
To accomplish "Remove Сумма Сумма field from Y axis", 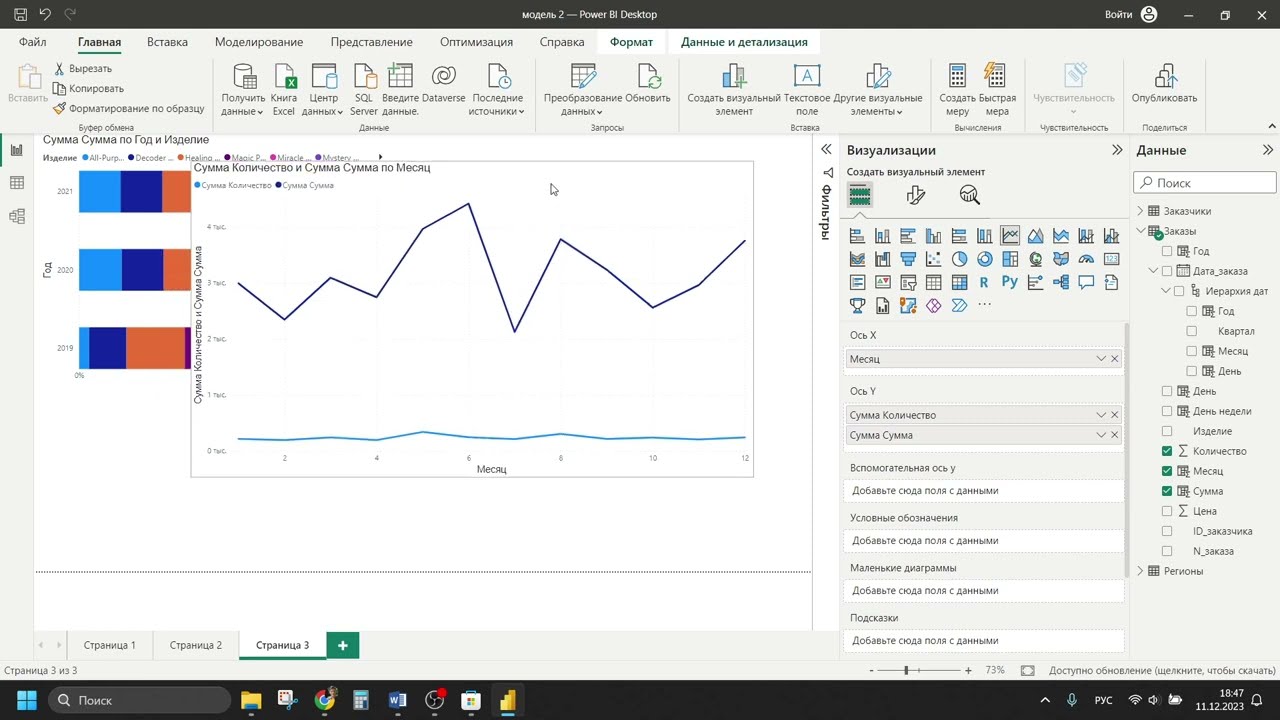I will [1115, 435].
